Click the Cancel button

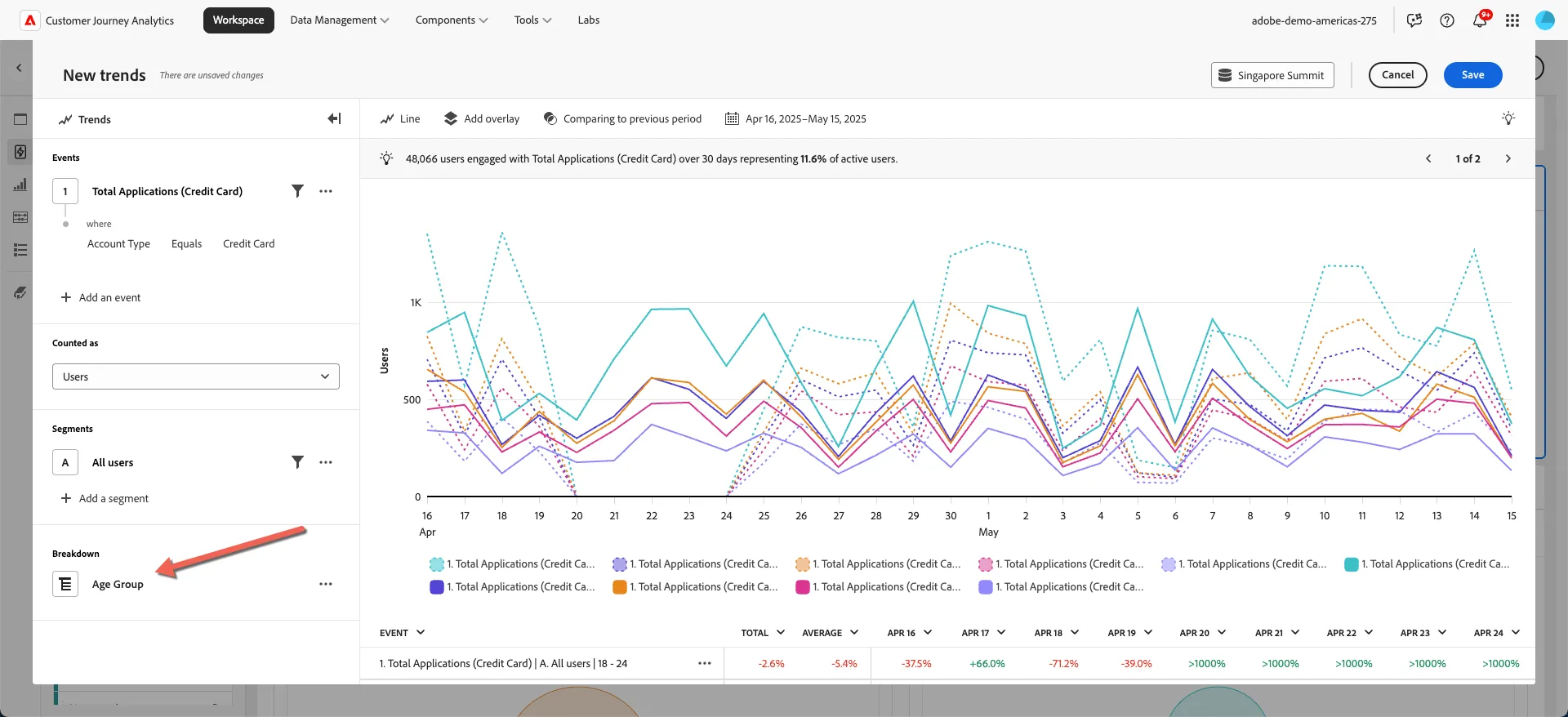1397,75
